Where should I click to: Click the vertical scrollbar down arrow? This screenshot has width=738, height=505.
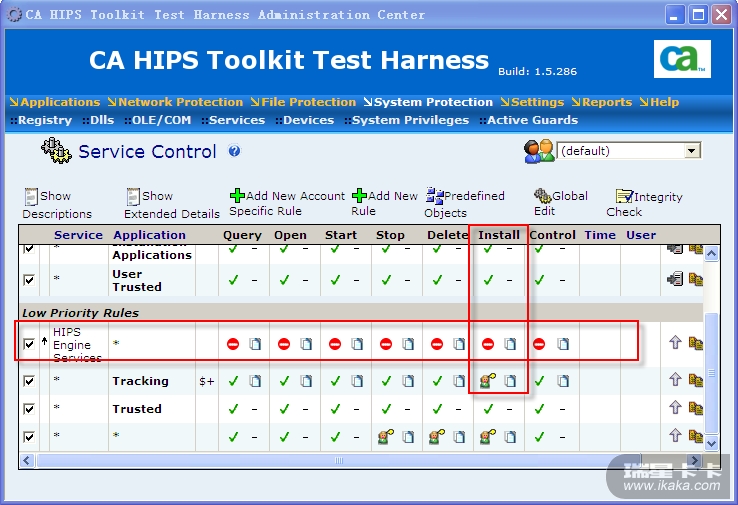711,443
